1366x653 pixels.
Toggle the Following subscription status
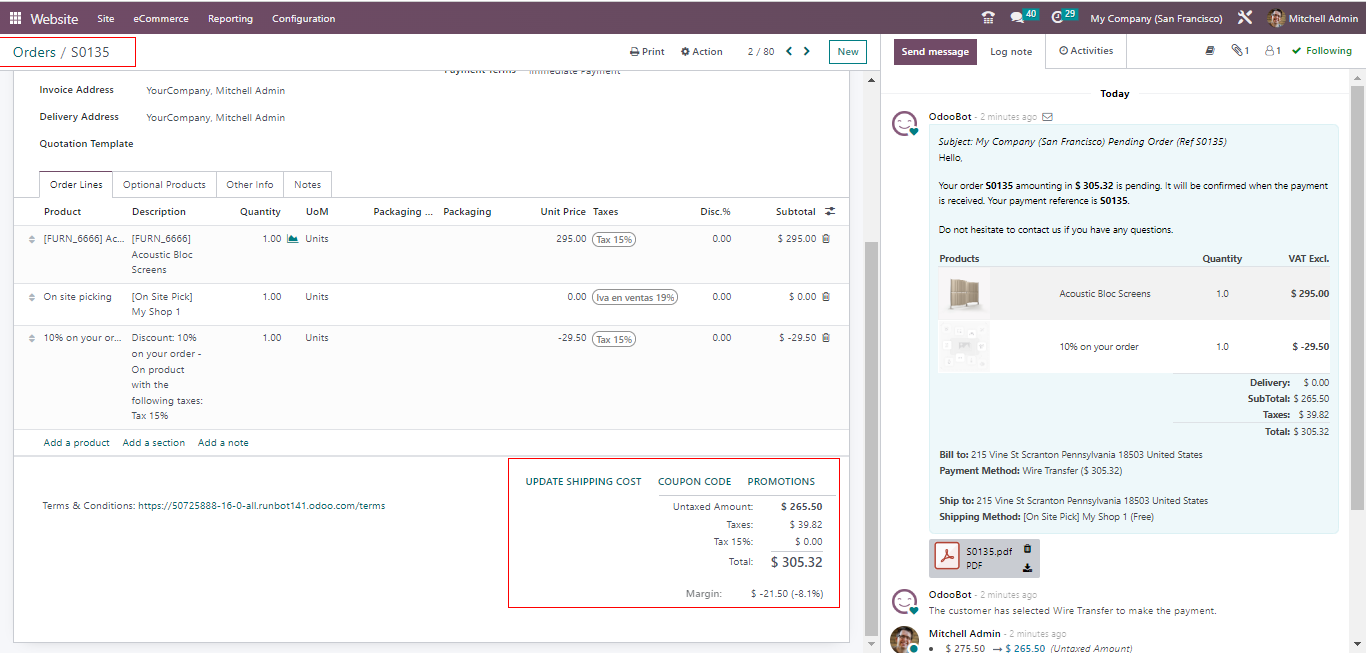(1321, 51)
